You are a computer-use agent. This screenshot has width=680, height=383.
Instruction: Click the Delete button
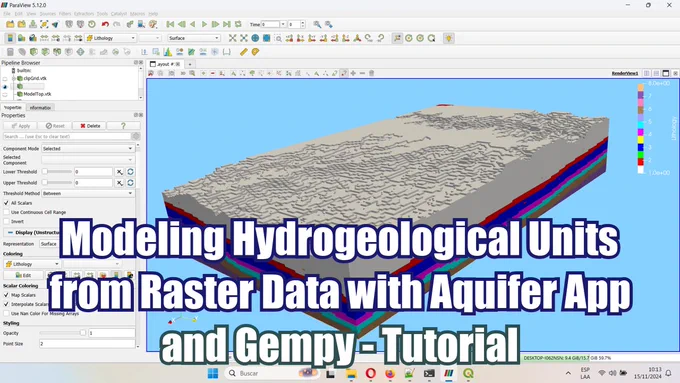[90, 126]
